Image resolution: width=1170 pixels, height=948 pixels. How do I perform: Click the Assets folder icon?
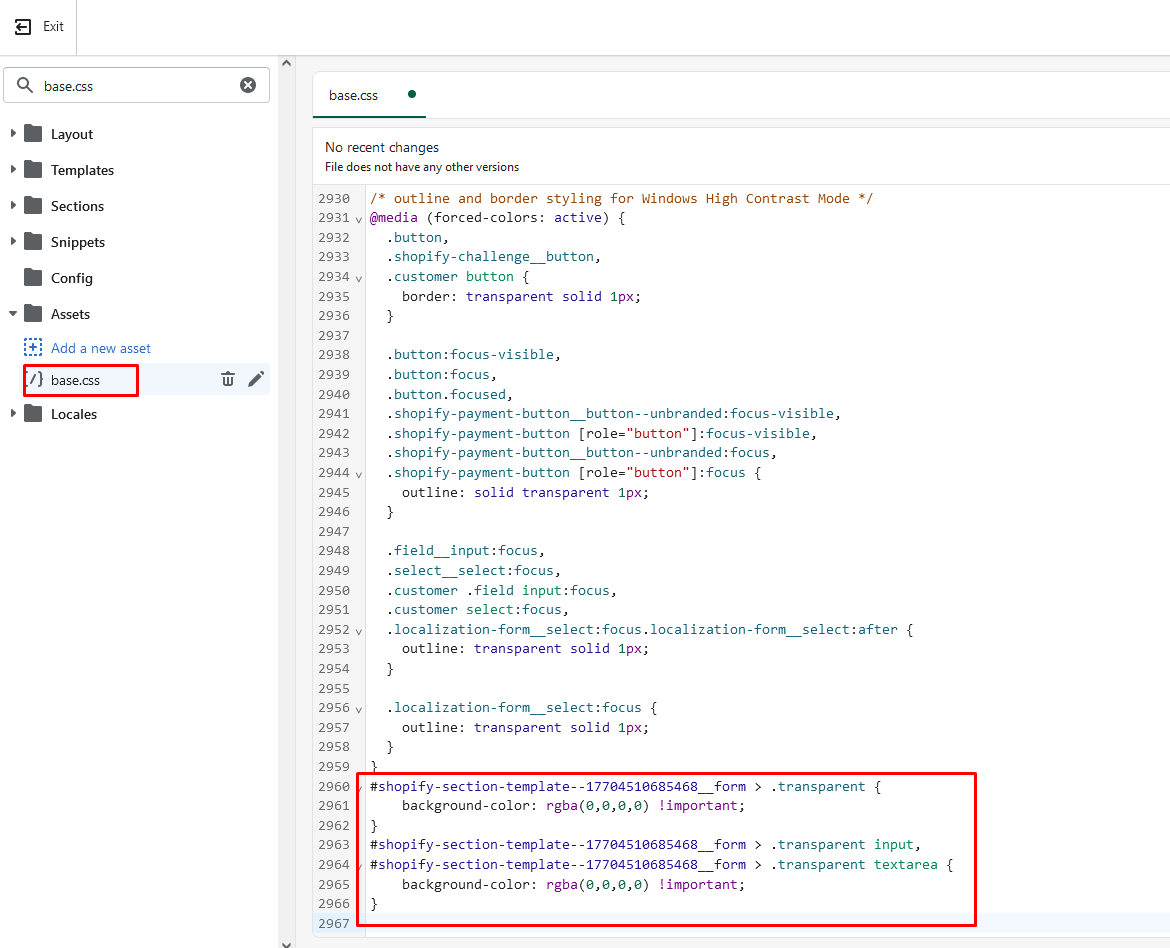(33, 314)
